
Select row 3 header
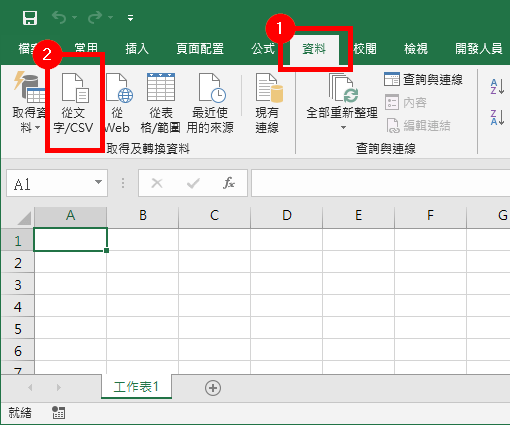pos(18,284)
